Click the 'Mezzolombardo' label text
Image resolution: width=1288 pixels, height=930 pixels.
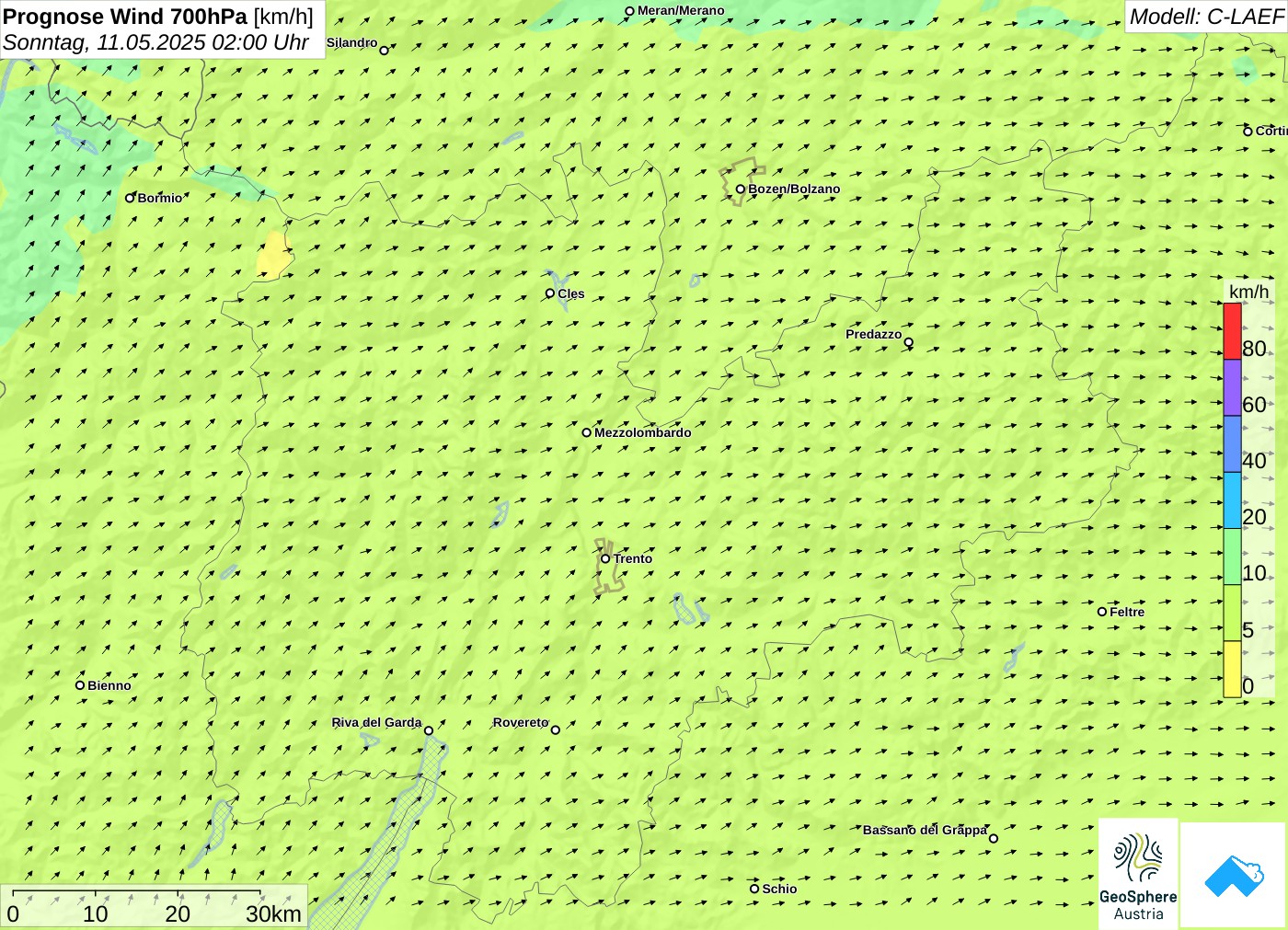coord(643,432)
